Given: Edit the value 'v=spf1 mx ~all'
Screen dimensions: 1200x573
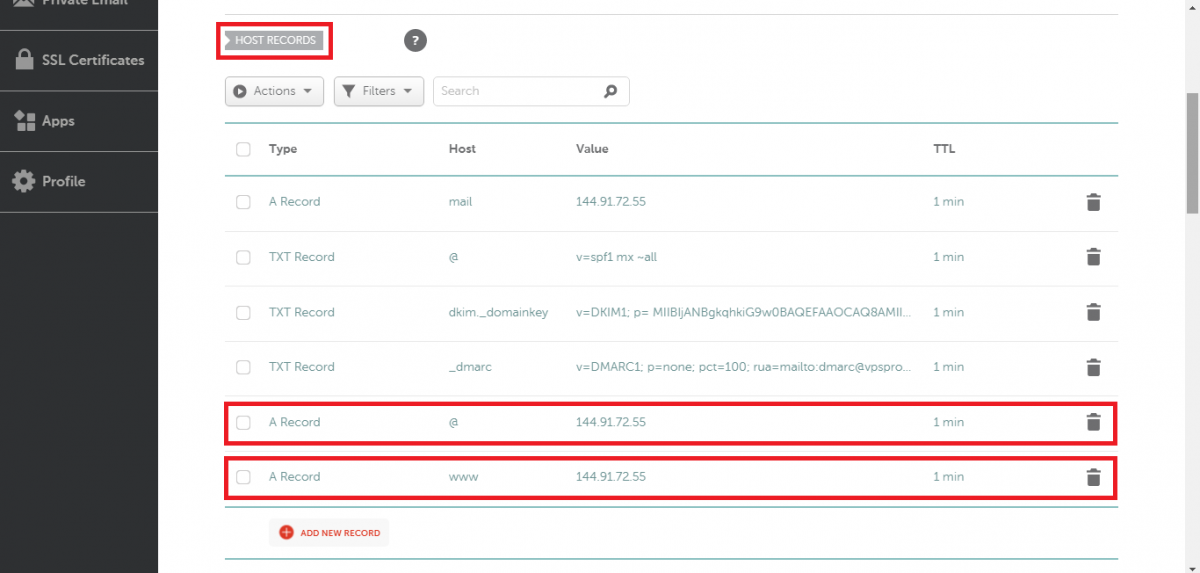Looking at the screenshot, I should tap(616, 257).
